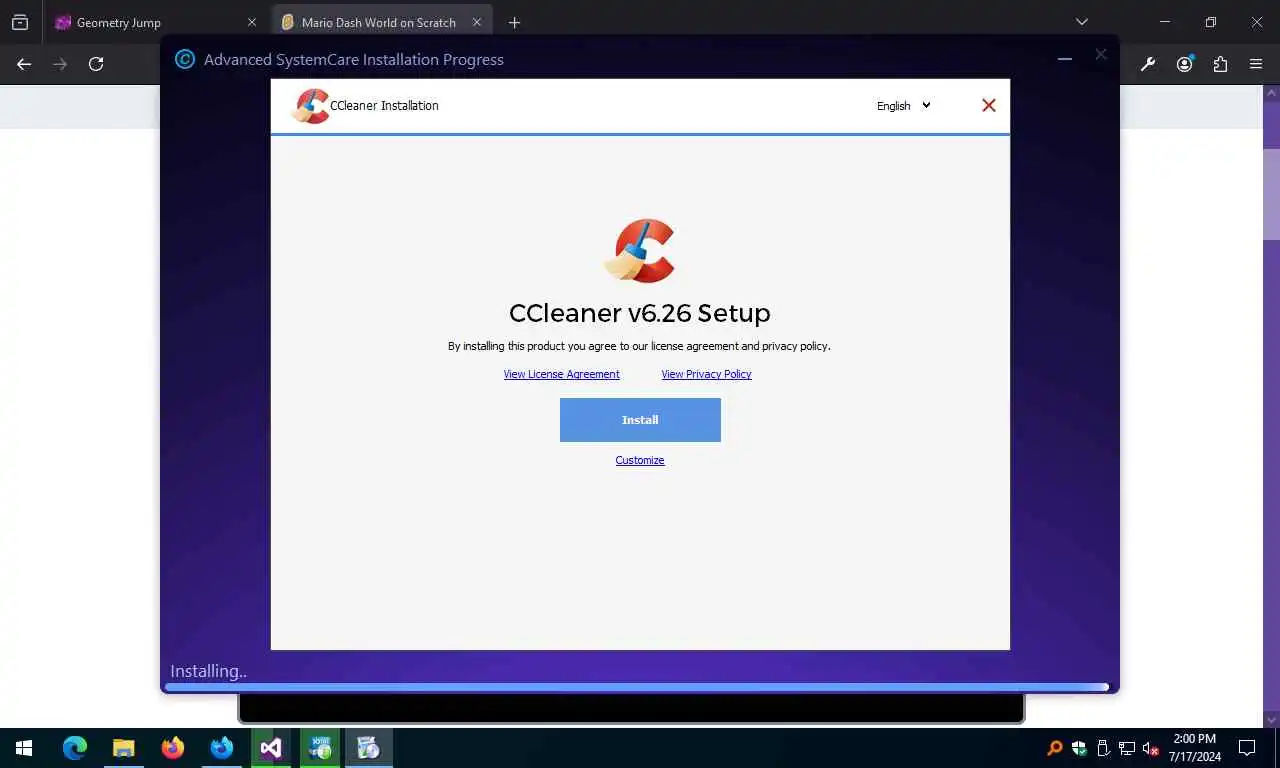Open the second installer setup icon in taskbar
Image resolution: width=1280 pixels, height=768 pixels.
[368, 748]
